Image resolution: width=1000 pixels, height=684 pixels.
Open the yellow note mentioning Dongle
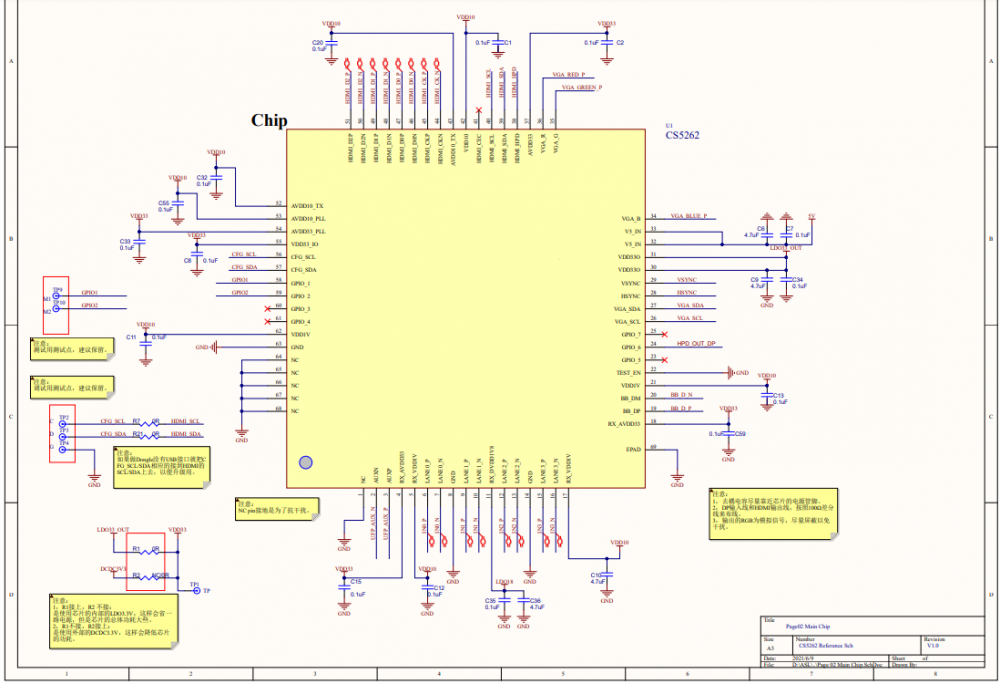click(x=162, y=467)
